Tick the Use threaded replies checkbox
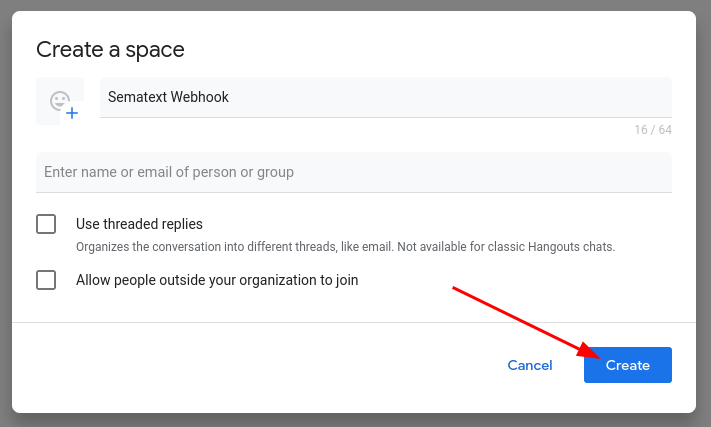This screenshot has height=427, width=711. click(x=46, y=224)
